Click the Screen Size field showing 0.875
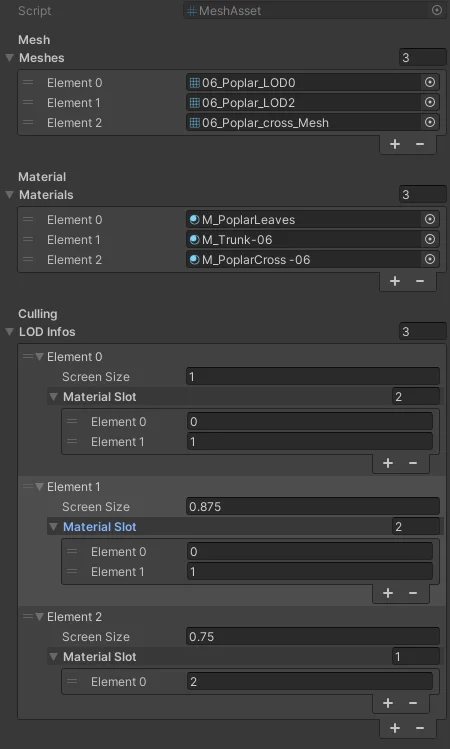Screen dimensions: 450x749 312,506
